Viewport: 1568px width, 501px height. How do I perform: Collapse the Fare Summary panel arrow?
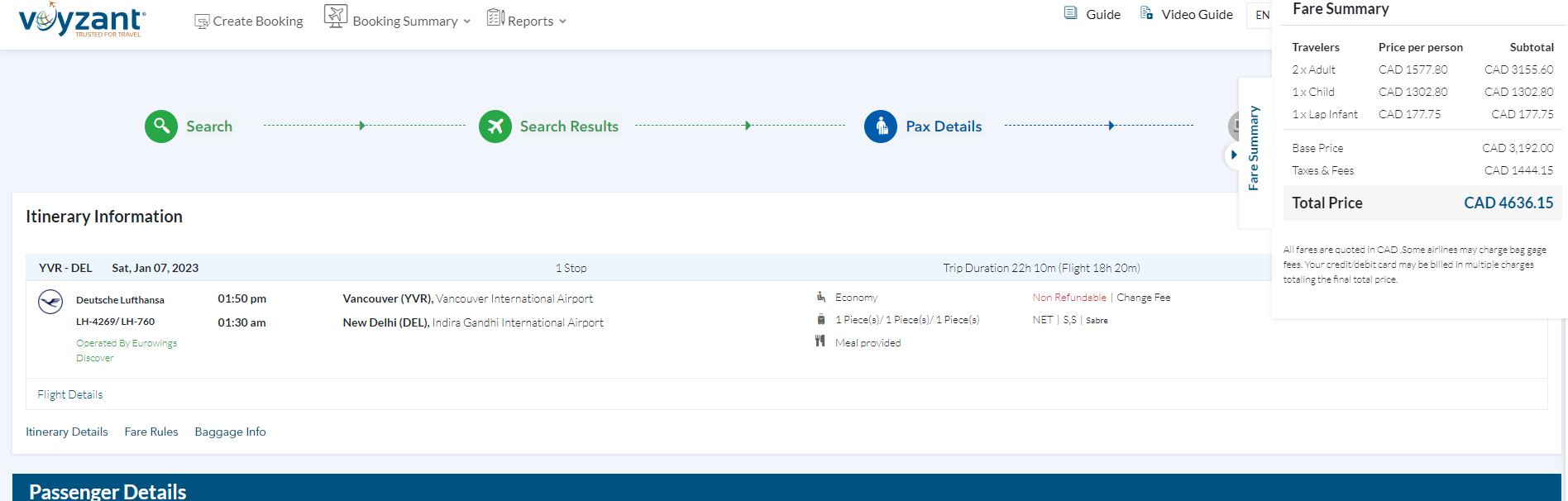(1233, 155)
